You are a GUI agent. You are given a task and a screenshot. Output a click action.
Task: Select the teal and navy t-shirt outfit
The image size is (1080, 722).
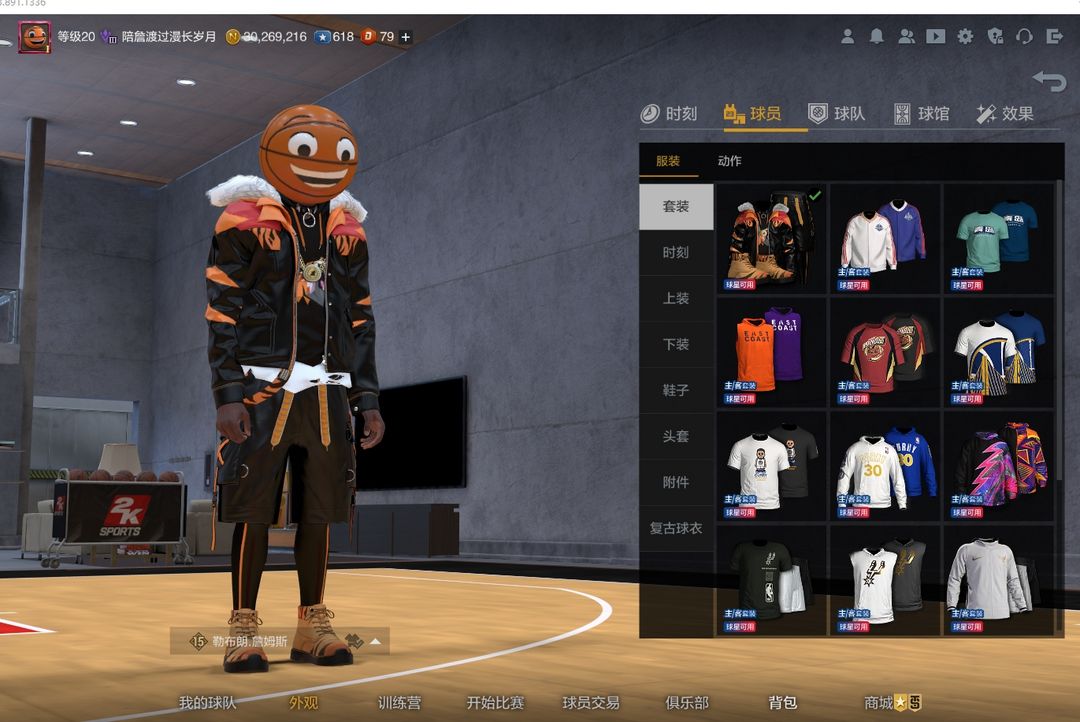[999, 238]
